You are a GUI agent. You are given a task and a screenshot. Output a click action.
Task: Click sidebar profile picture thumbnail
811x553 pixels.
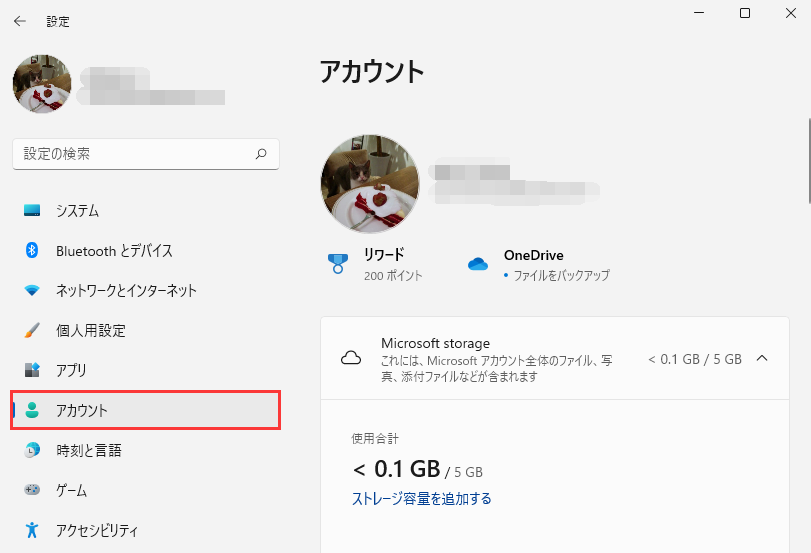coord(42,84)
